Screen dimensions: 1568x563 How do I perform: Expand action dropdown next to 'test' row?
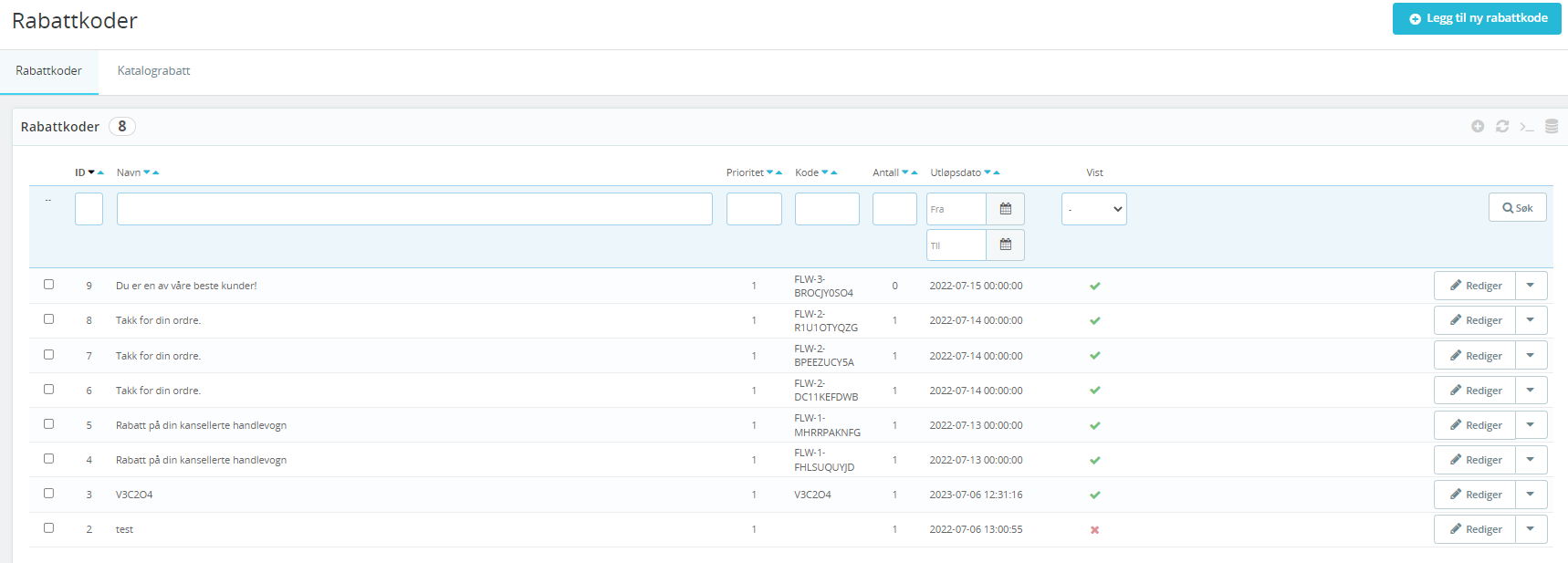(1531, 529)
